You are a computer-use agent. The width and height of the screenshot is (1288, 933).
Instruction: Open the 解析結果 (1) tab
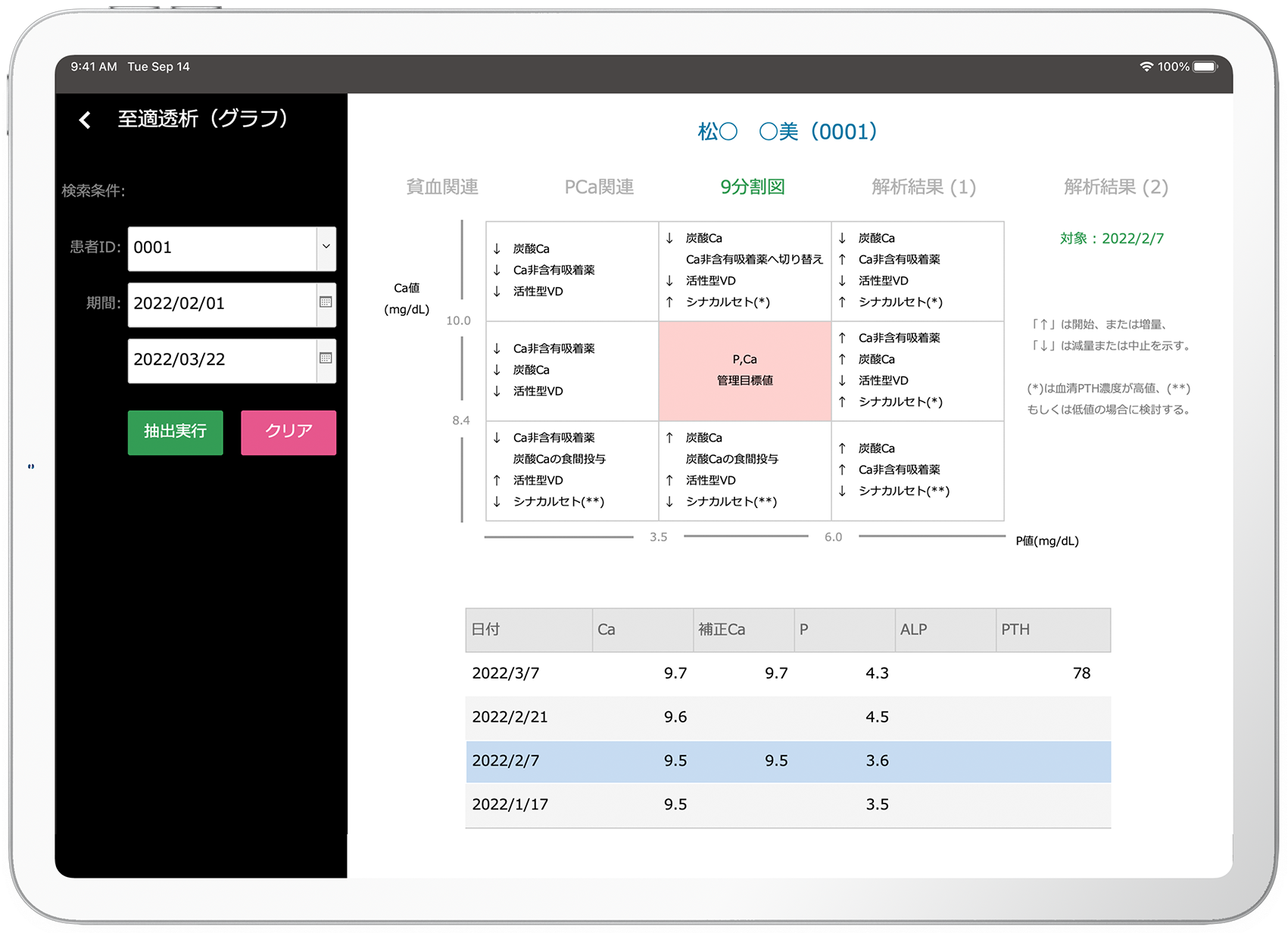click(x=923, y=187)
